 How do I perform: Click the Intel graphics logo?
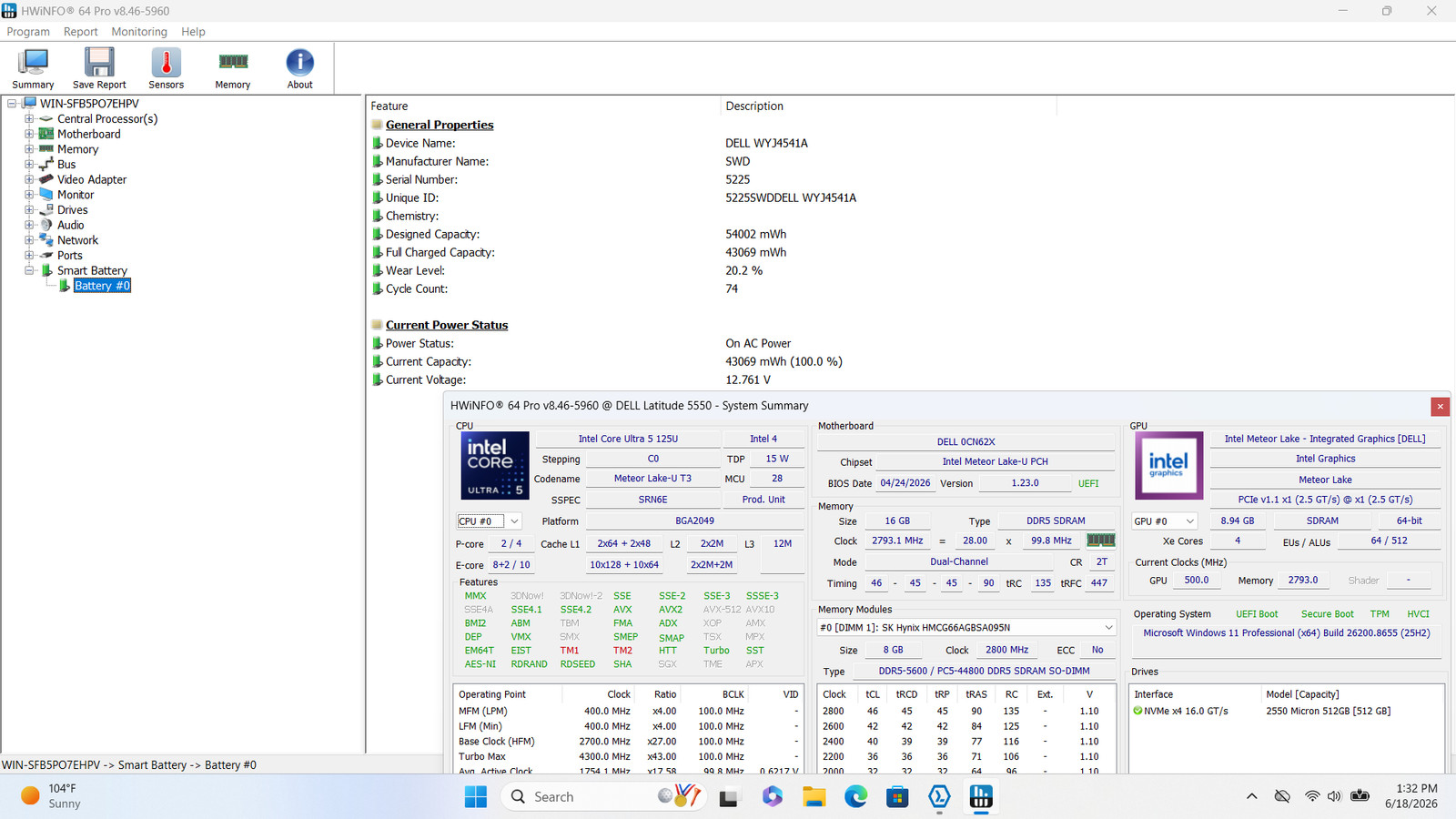pyautogui.click(x=1168, y=465)
